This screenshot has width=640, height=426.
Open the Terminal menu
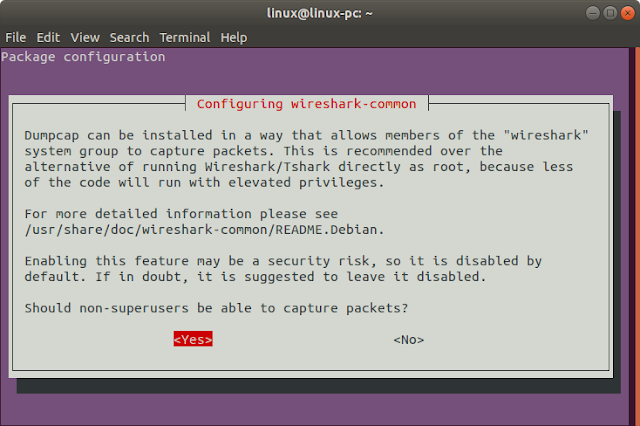click(185, 38)
